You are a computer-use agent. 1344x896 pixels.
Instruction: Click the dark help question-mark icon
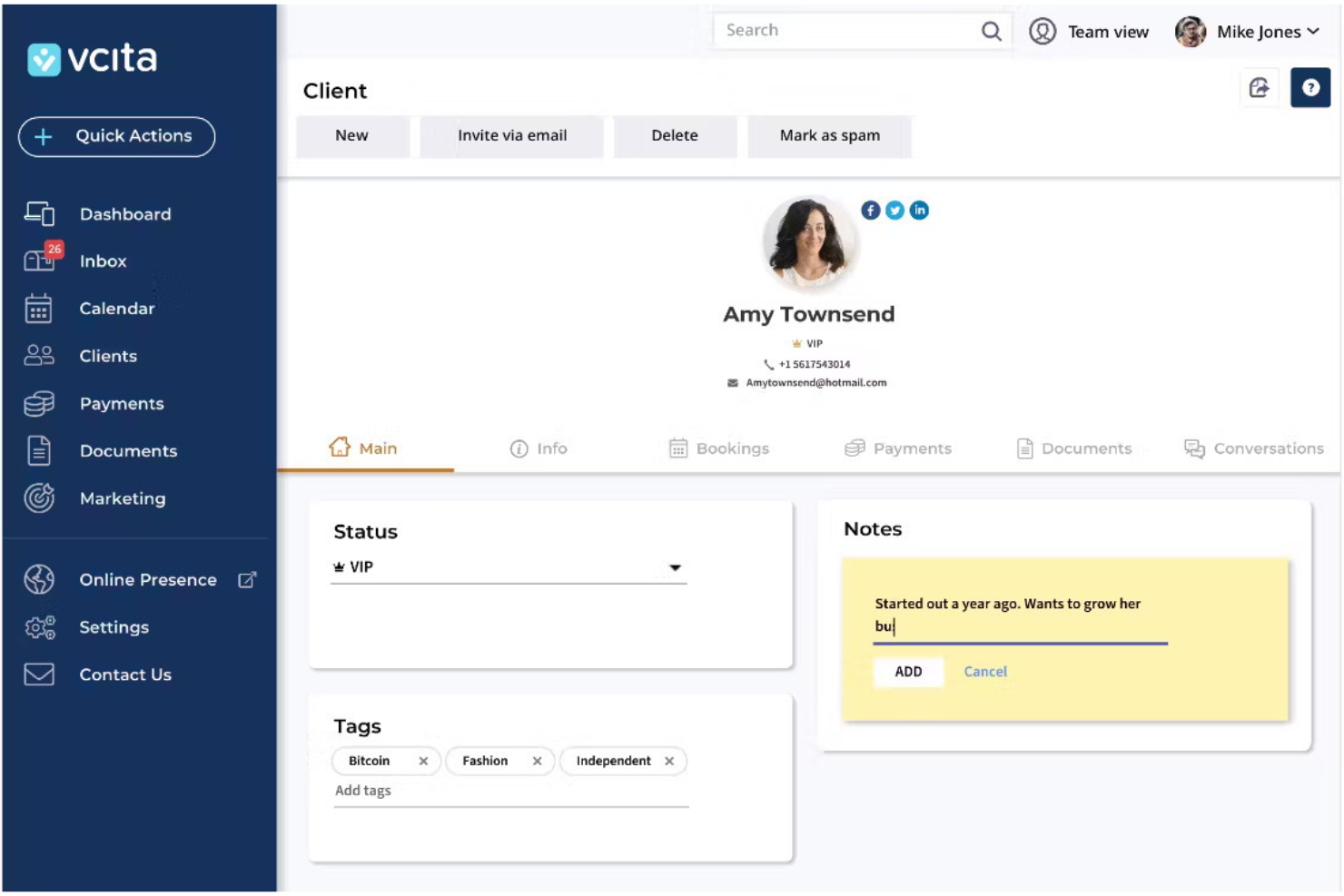(x=1310, y=87)
